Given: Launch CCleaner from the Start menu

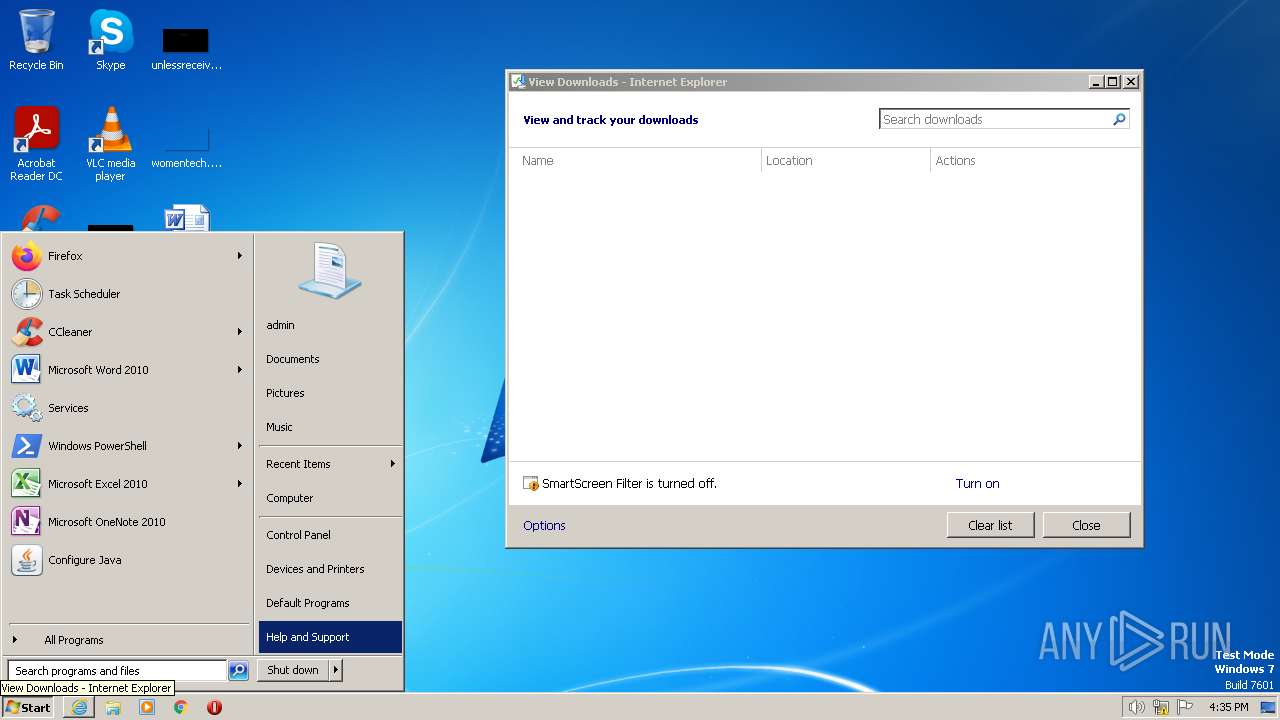Looking at the screenshot, I should (x=128, y=332).
